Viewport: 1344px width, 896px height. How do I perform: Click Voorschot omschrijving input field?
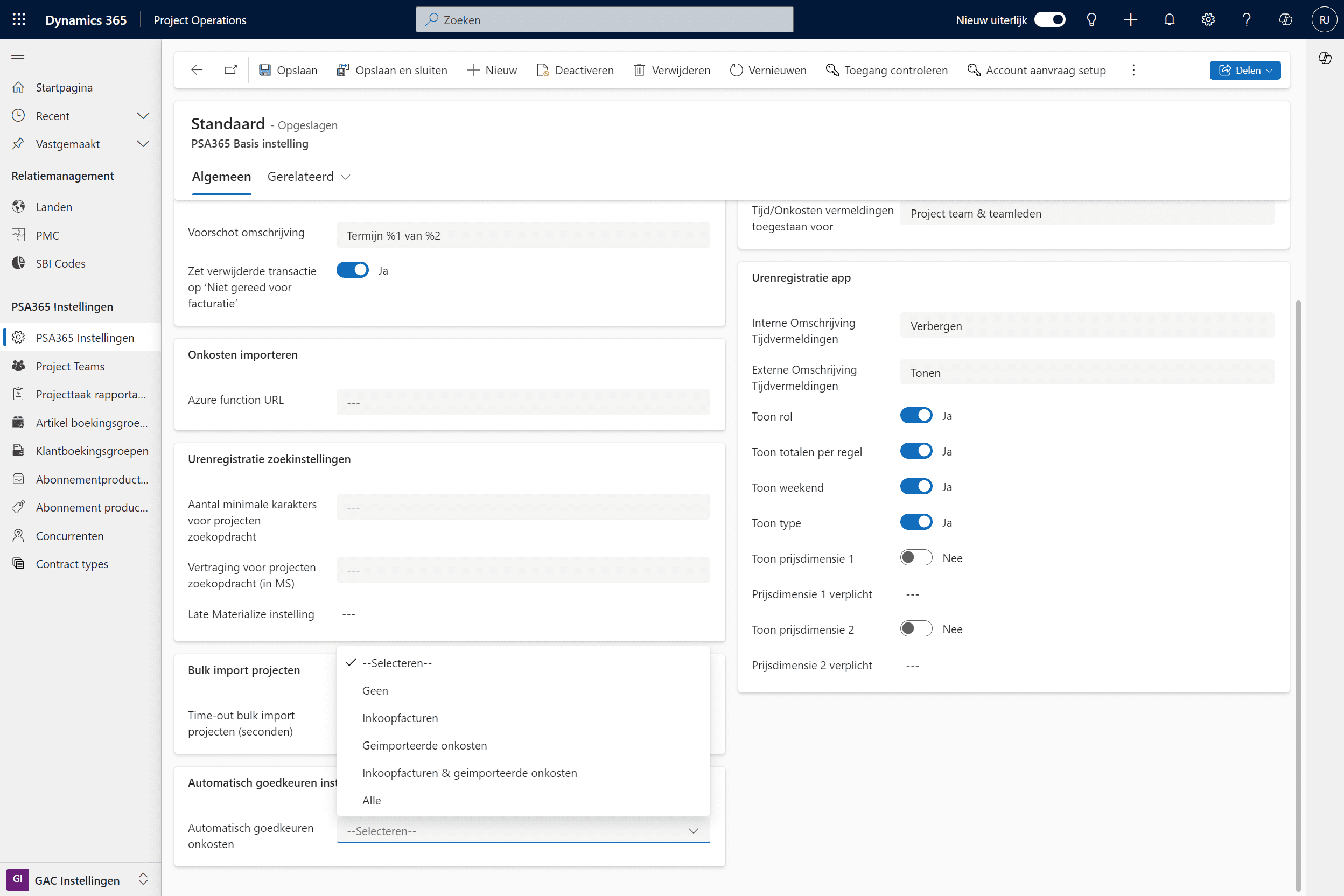click(x=523, y=235)
